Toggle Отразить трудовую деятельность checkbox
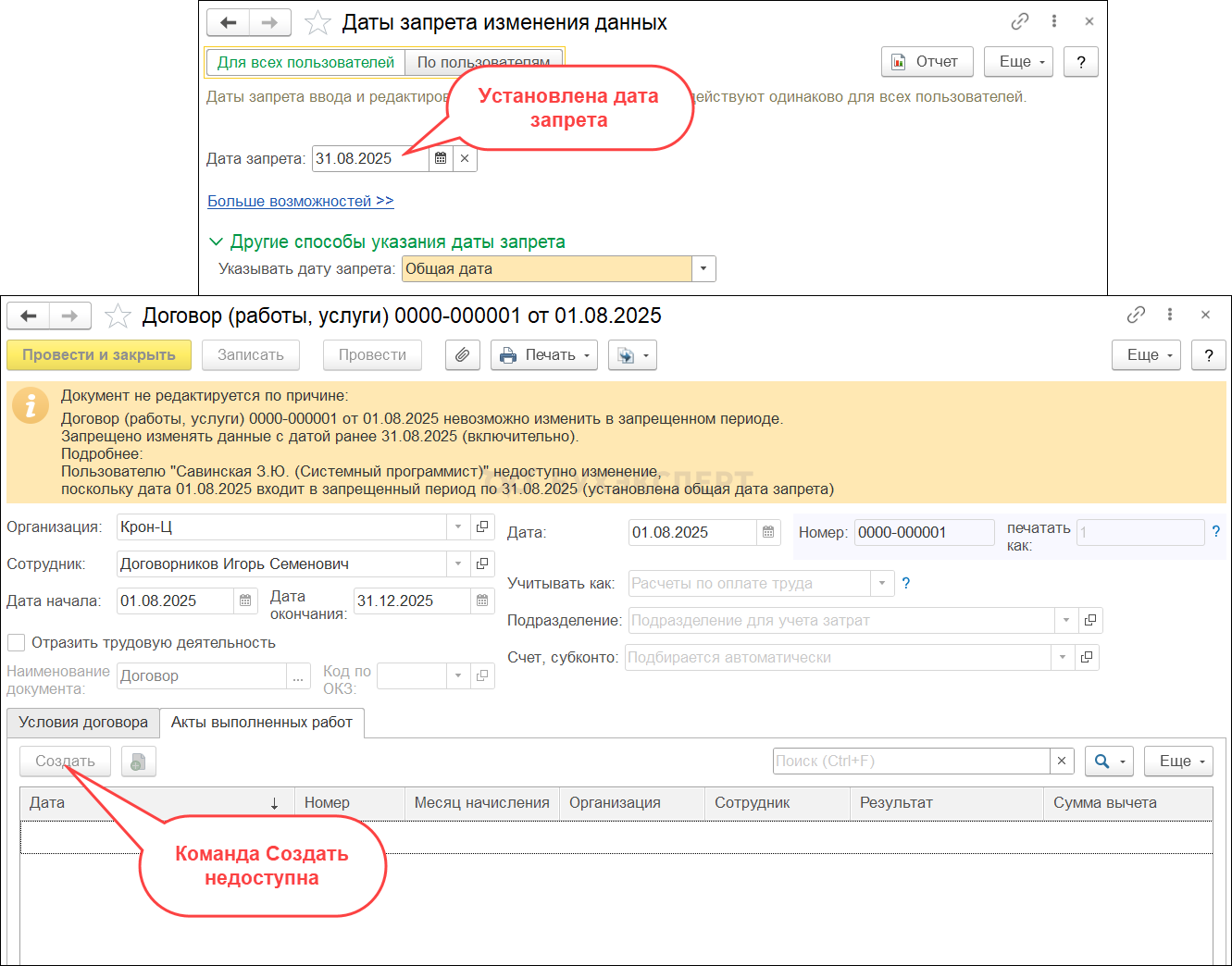The image size is (1232, 966). pos(17,643)
